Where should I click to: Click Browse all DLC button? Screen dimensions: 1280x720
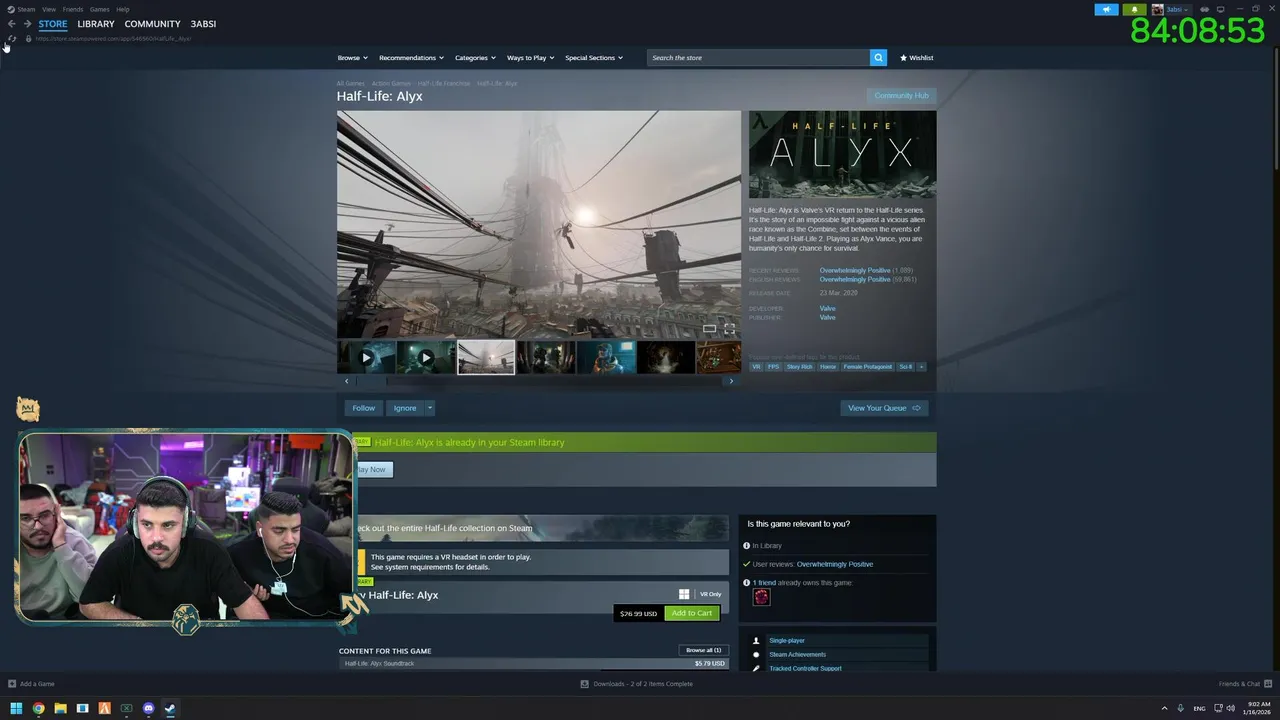pos(703,650)
